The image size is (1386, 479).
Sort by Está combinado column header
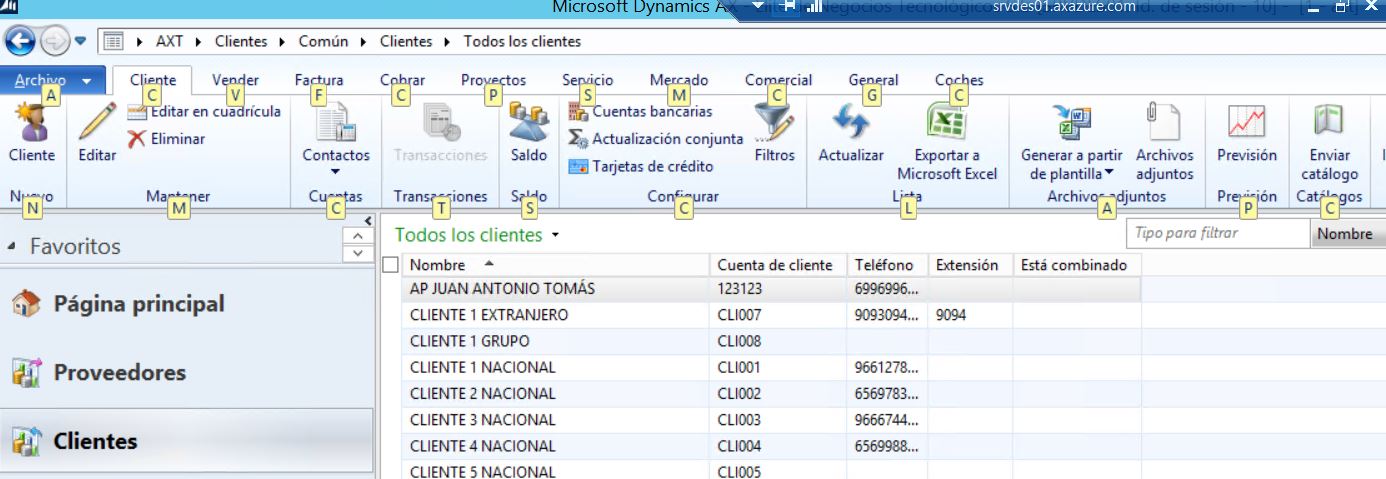click(x=1077, y=265)
